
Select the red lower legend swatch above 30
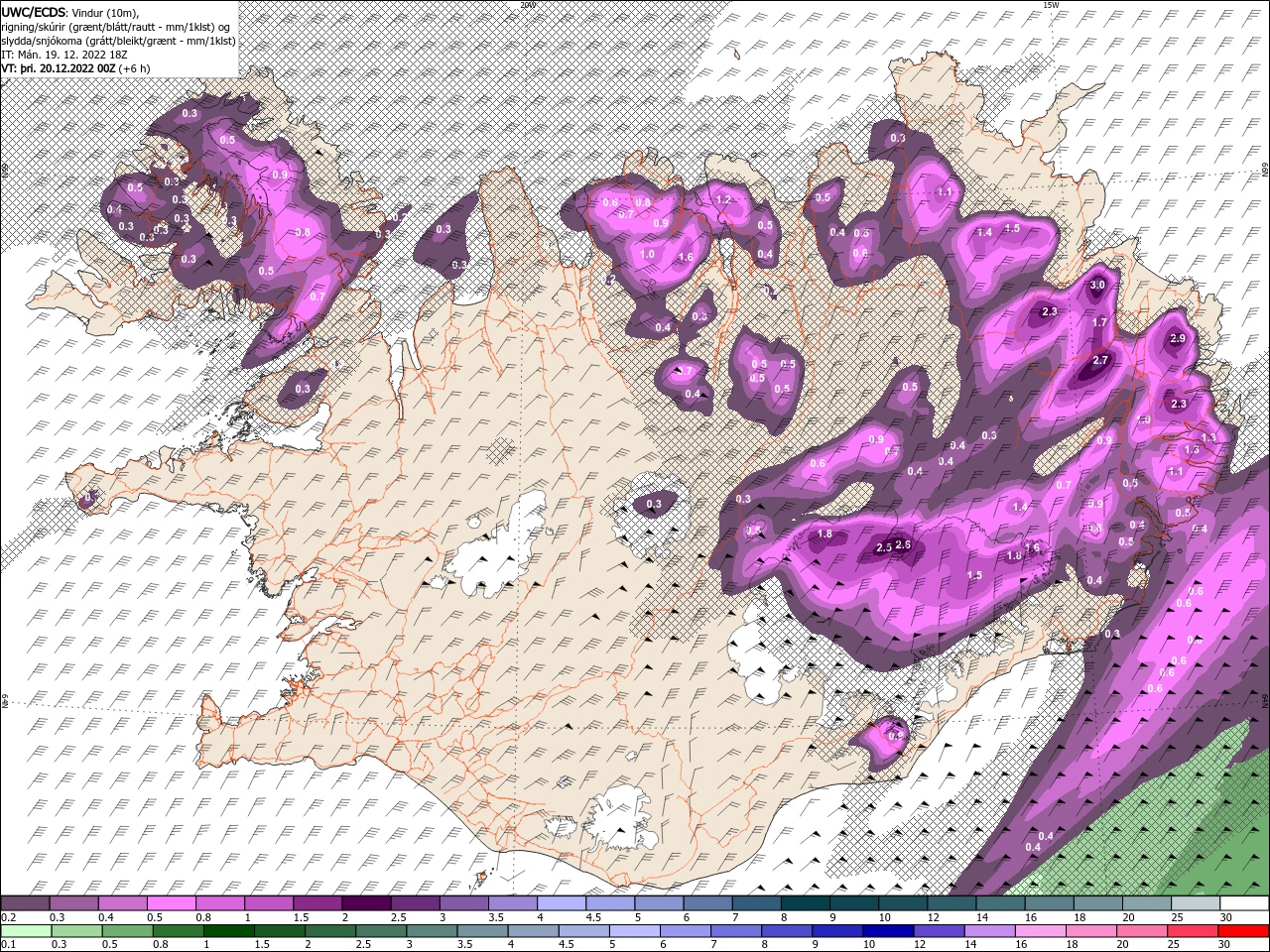[x=1243, y=931]
